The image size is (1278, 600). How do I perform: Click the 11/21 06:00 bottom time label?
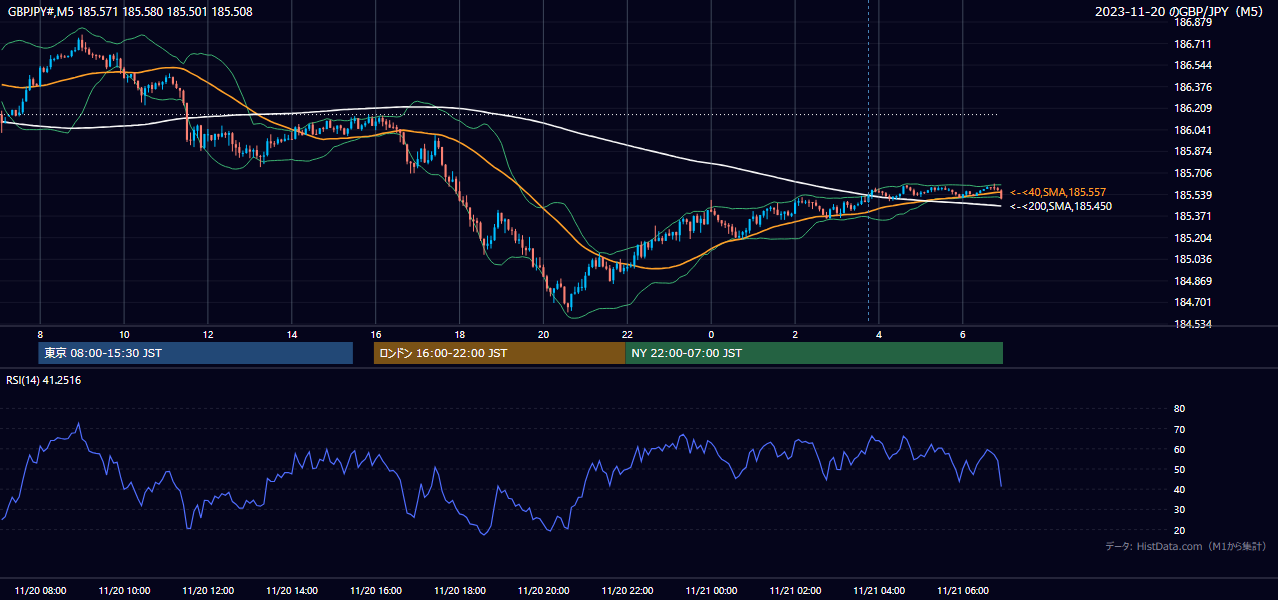[x=963, y=590]
